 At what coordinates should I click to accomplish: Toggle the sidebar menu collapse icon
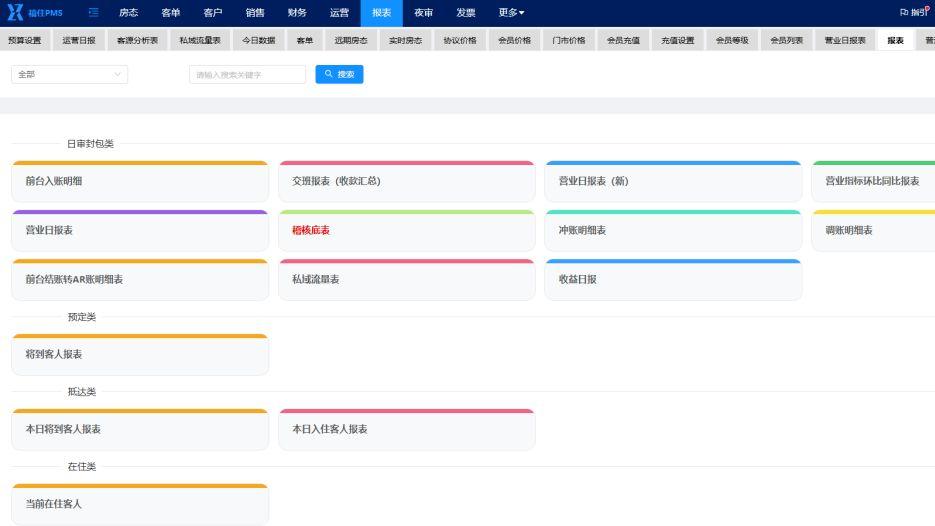click(x=94, y=13)
